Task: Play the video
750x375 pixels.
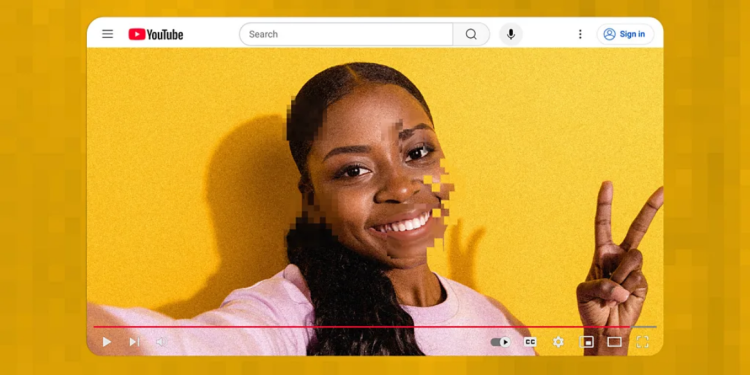Action: point(107,342)
